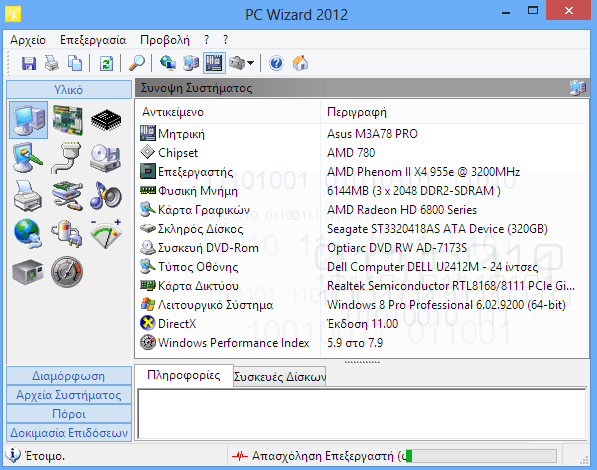This screenshot has height=470, width=597.
Task: Click the Save floppy disk toolbar icon
Action: pos(29,63)
